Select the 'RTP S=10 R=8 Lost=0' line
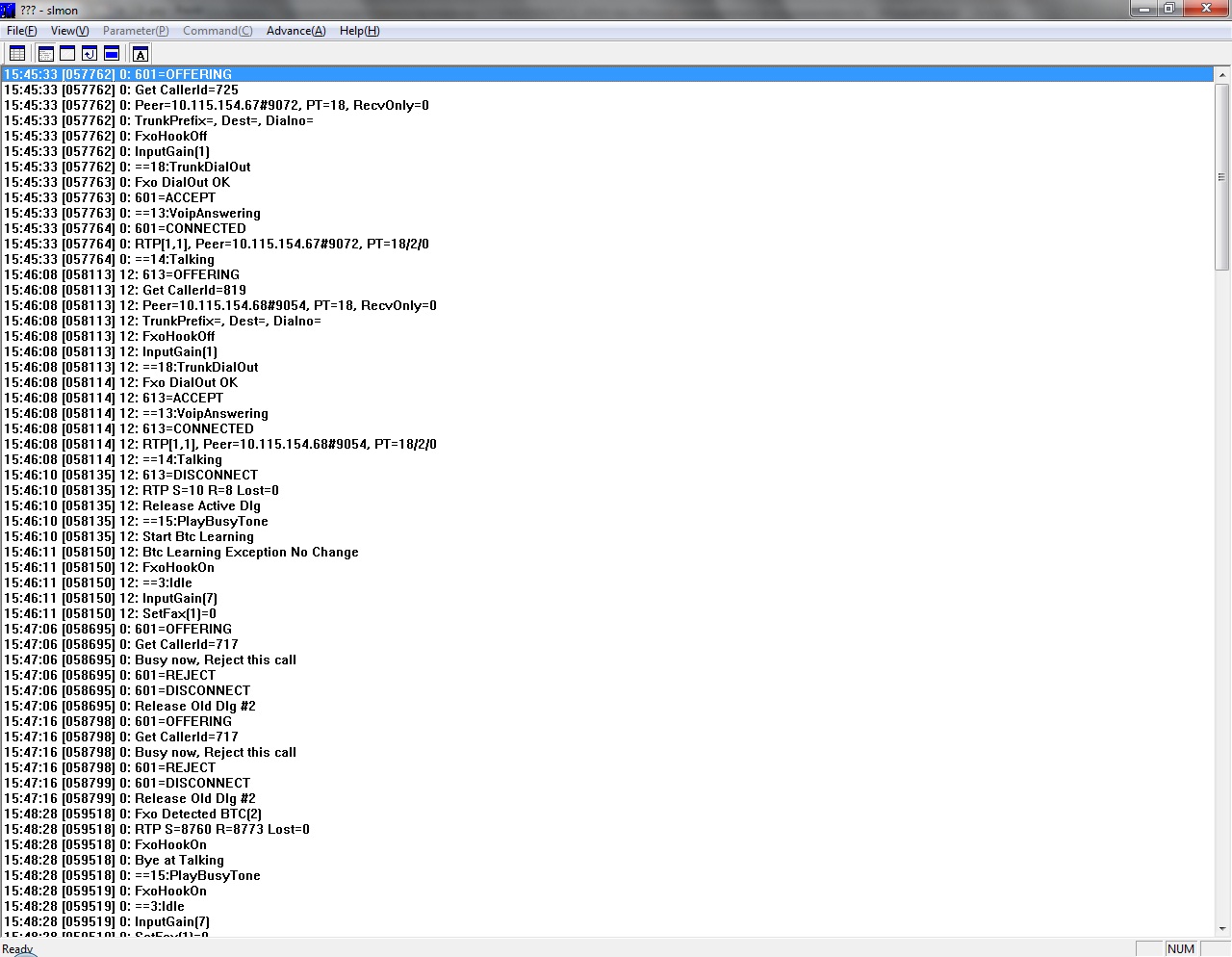 (607, 490)
